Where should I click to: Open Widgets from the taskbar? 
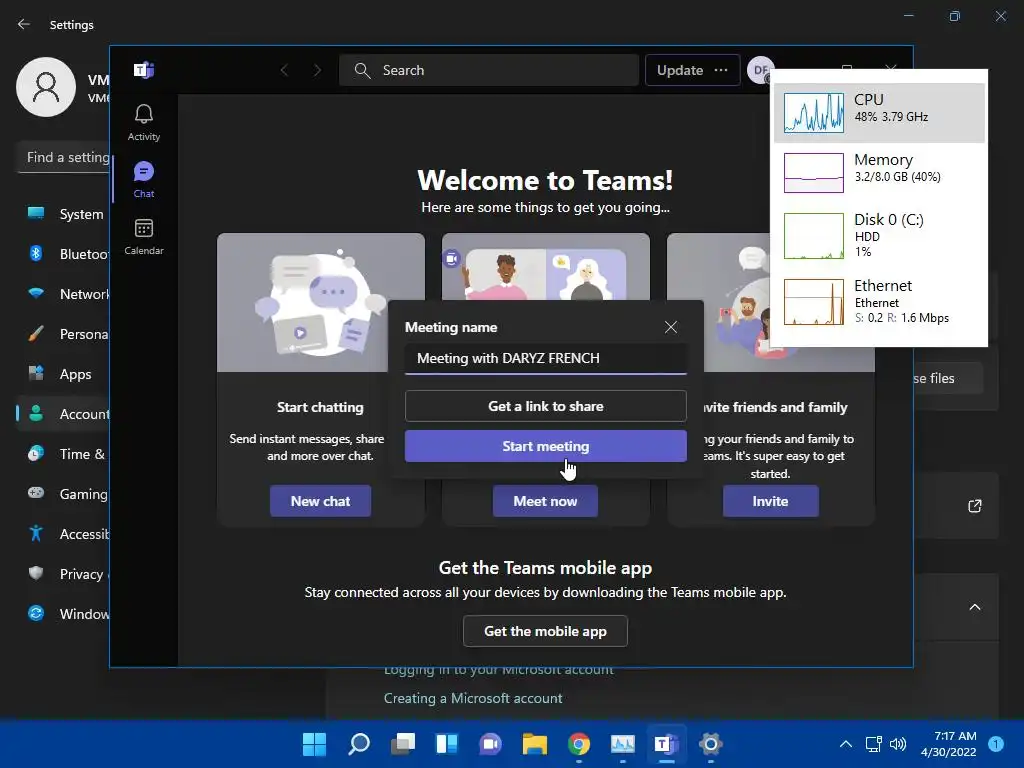[x=447, y=744]
